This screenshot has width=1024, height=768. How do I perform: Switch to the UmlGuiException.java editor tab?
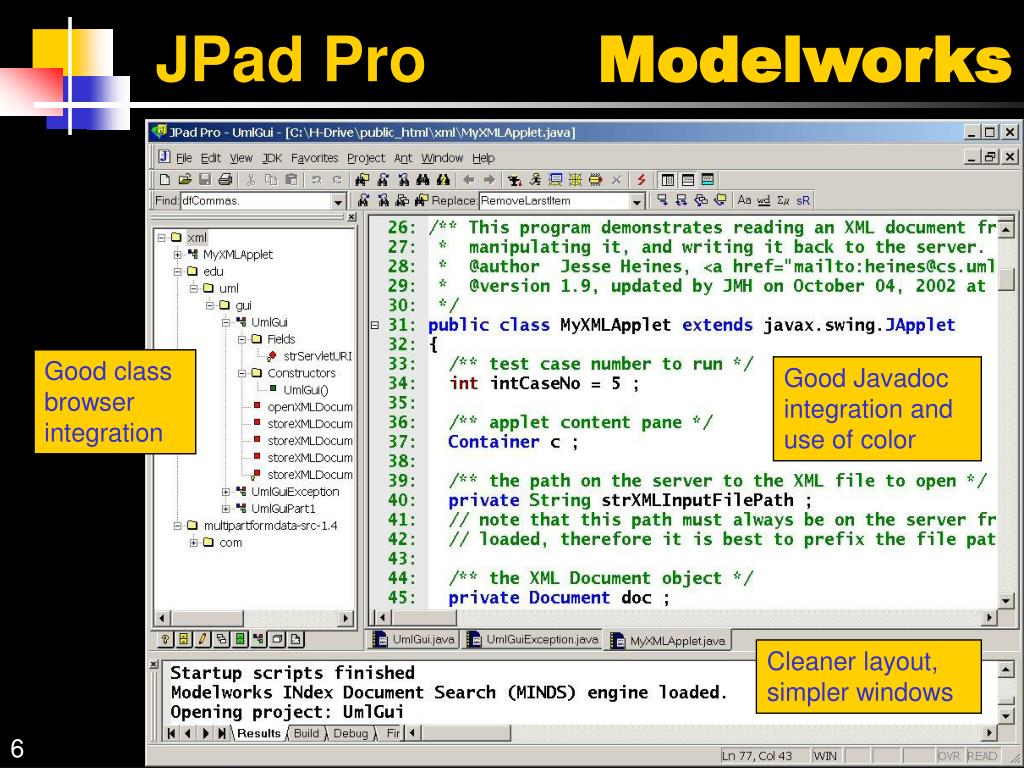pos(534,639)
